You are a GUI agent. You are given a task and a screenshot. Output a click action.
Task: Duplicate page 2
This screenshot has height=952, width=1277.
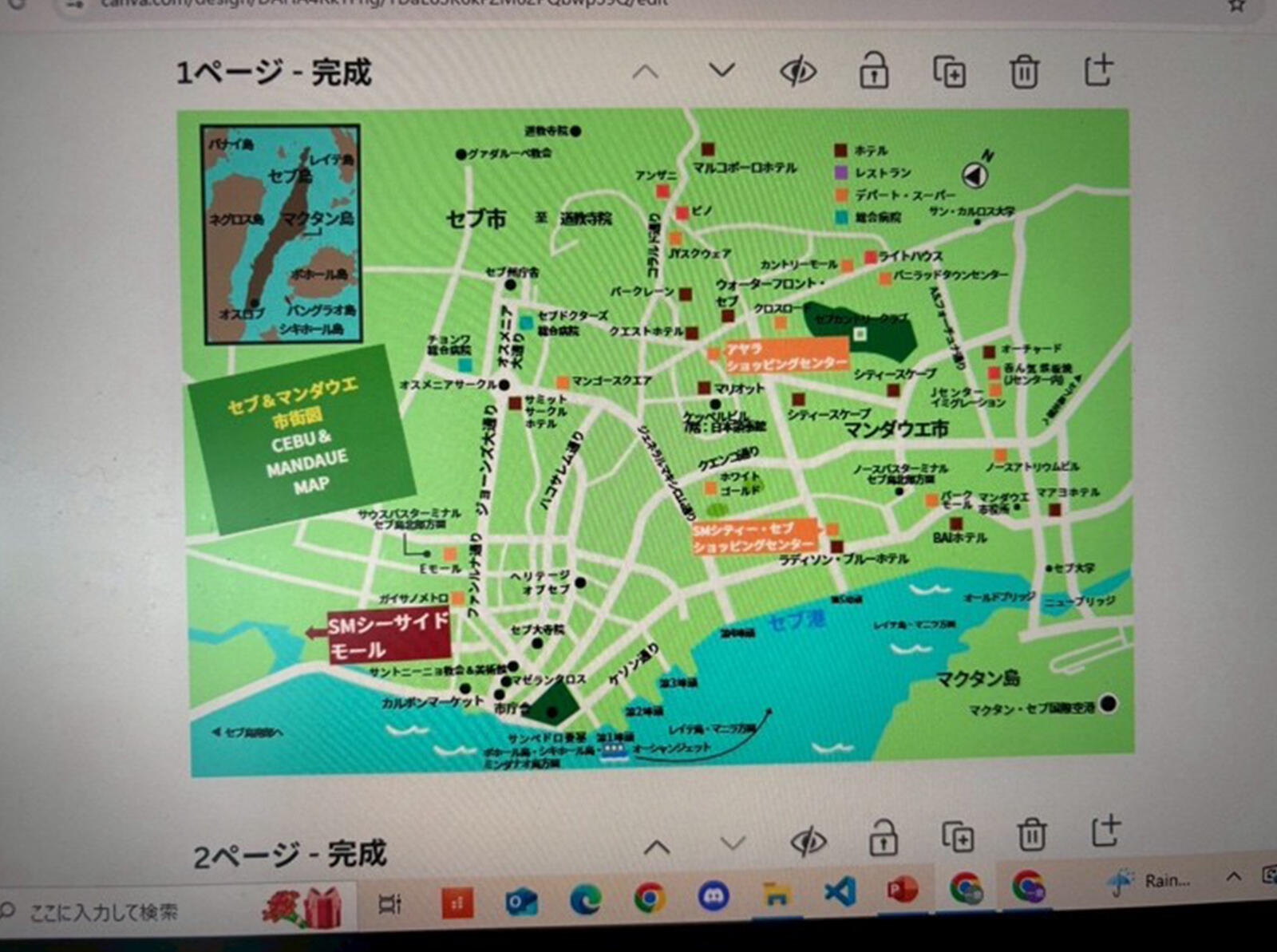pos(958,836)
